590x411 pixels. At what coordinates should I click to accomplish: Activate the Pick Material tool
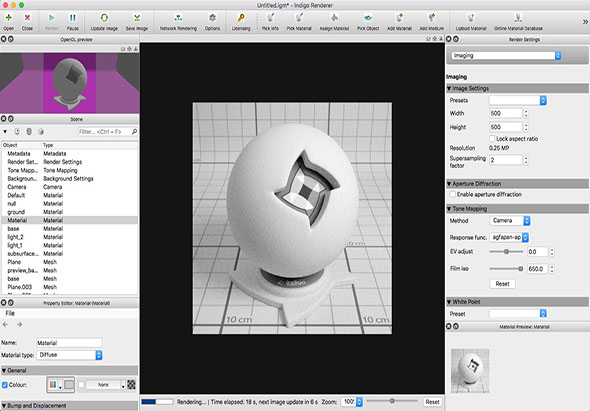click(x=299, y=21)
